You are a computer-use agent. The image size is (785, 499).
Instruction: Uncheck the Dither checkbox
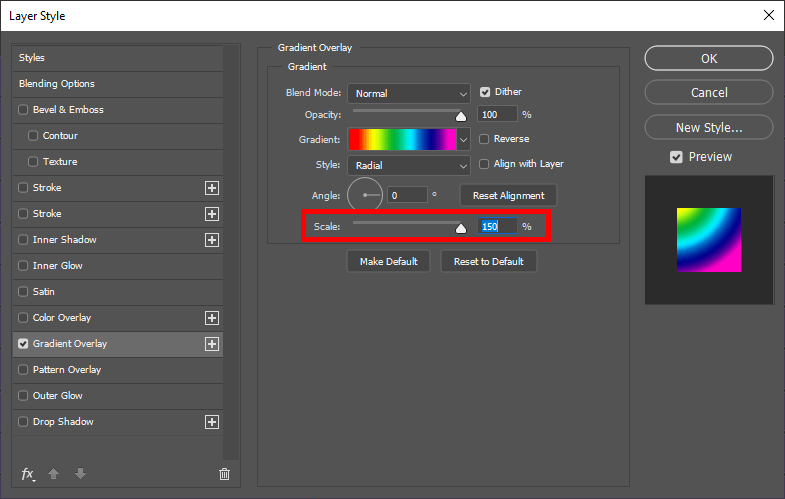coord(485,92)
